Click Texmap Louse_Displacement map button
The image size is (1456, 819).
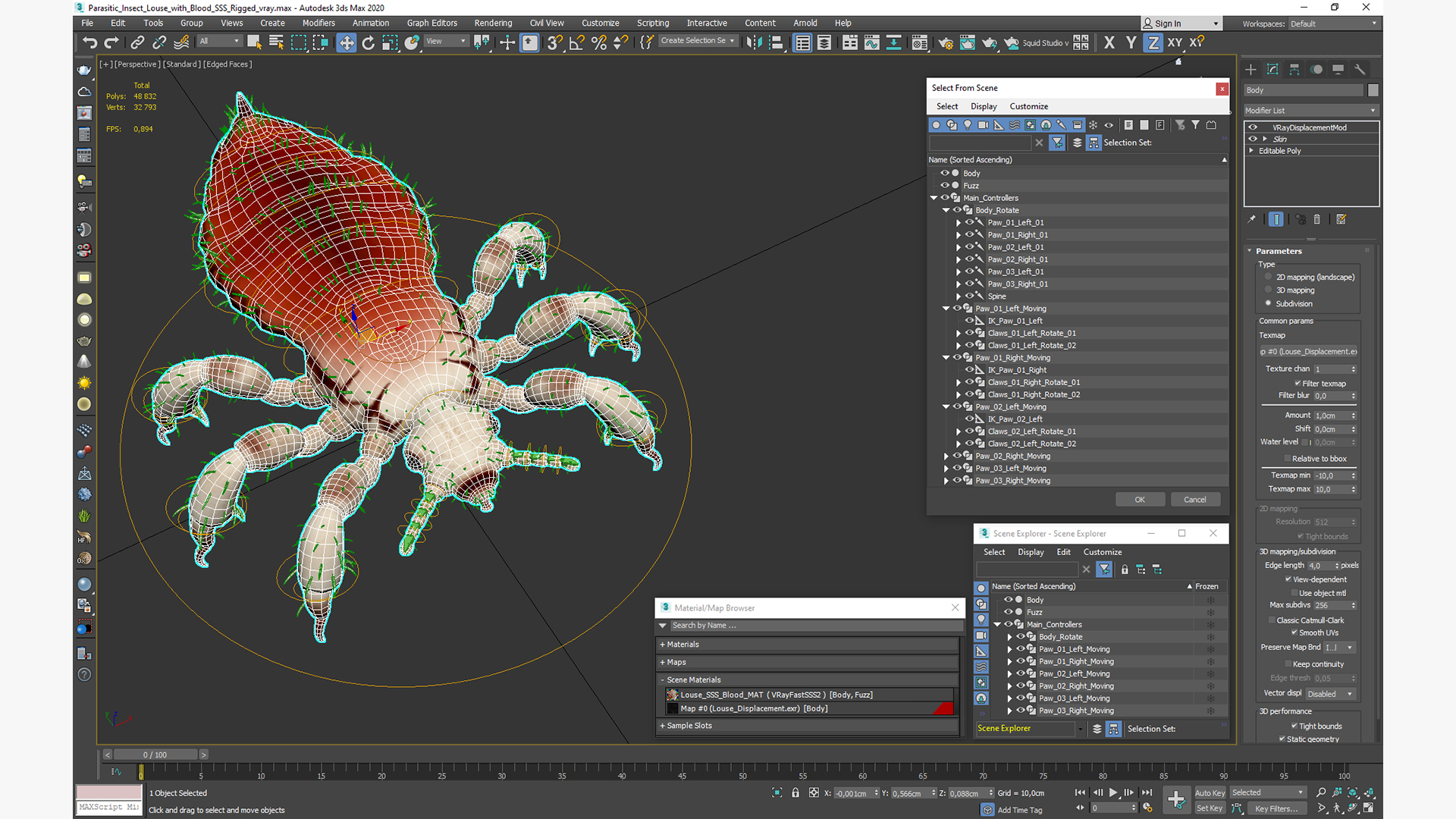tap(1308, 352)
